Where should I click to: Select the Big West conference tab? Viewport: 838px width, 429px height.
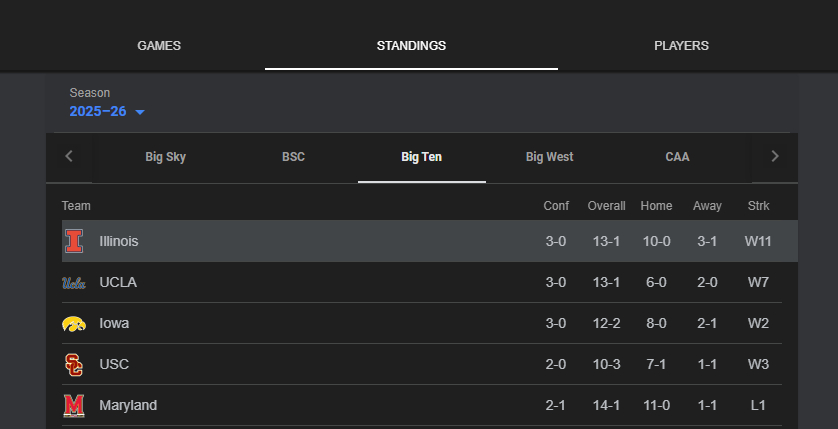tap(549, 157)
